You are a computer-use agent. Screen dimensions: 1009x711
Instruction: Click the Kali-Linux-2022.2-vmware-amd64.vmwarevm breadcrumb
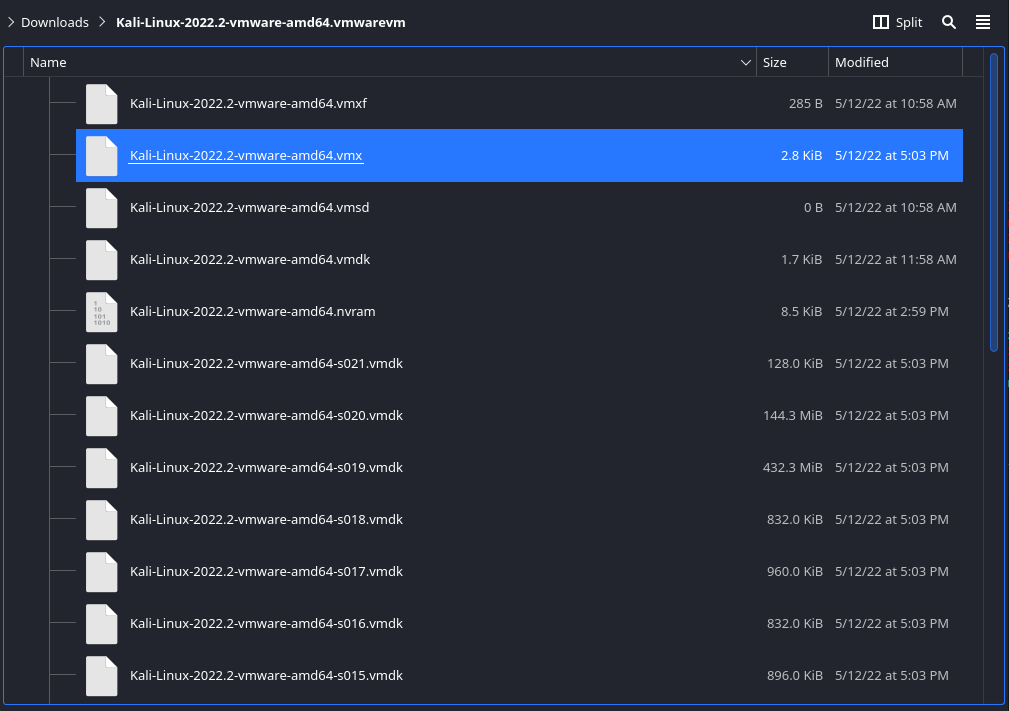[261, 22]
